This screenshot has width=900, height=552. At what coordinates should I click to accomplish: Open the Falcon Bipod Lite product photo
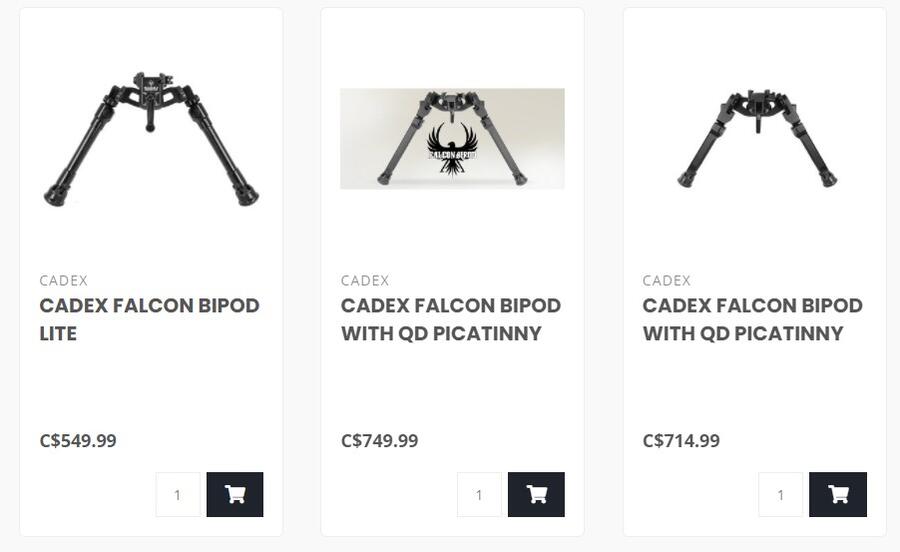pyautogui.click(x=150, y=140)
